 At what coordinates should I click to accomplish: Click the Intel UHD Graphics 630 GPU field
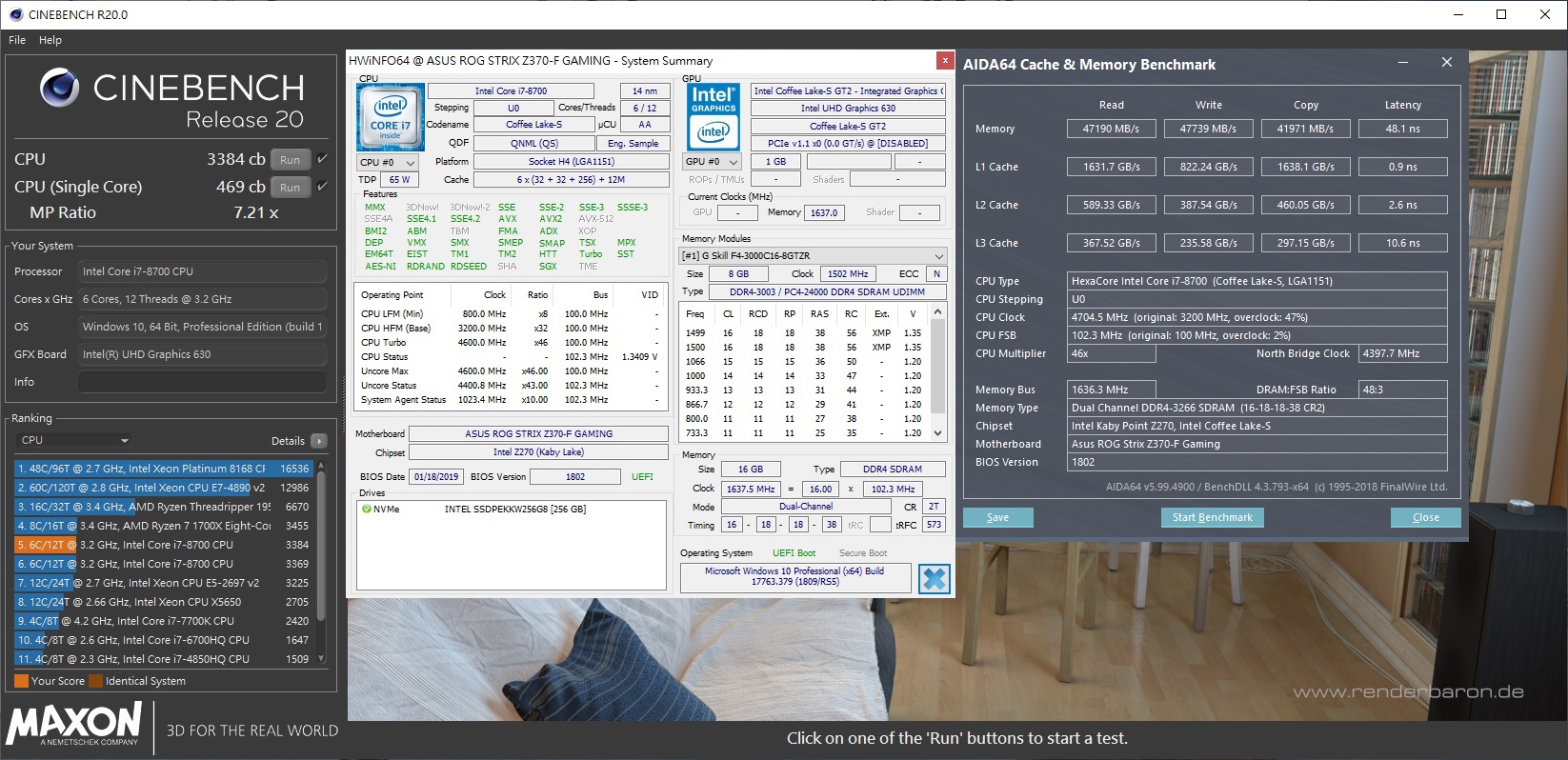[848, 109]
